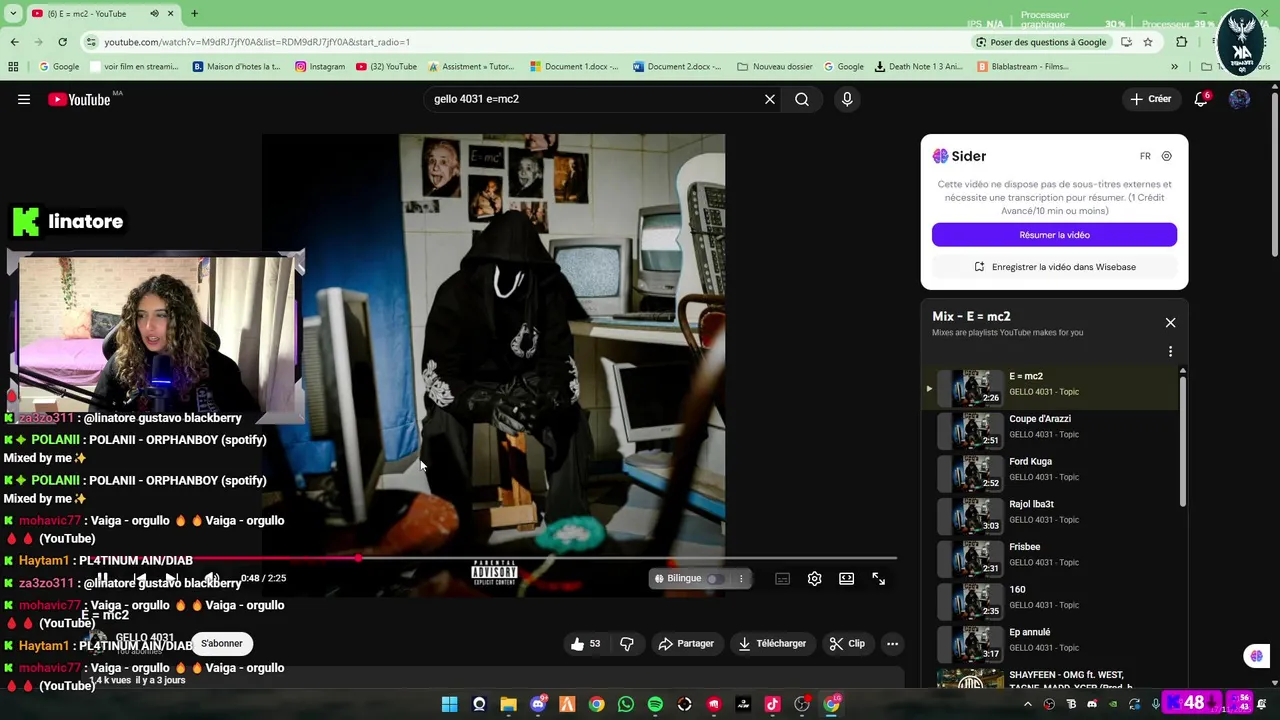Subscribe with the S'abonner button

[x=222, y=644]
